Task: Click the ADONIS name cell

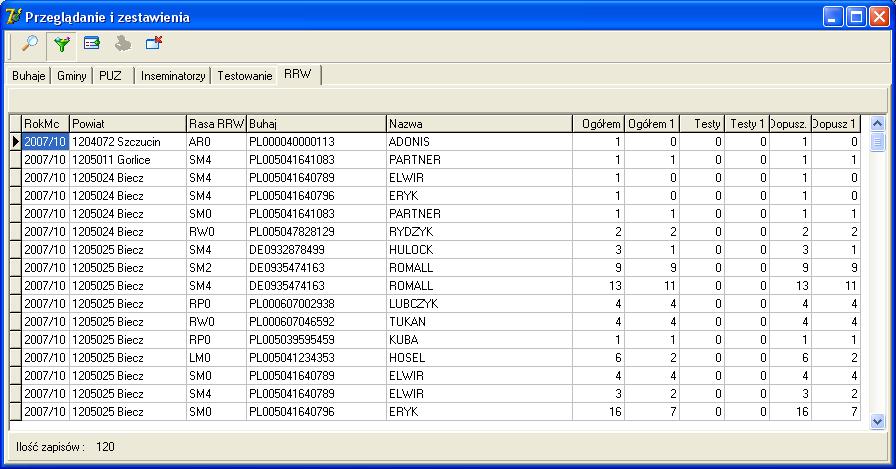Action: tap(479, 142)
